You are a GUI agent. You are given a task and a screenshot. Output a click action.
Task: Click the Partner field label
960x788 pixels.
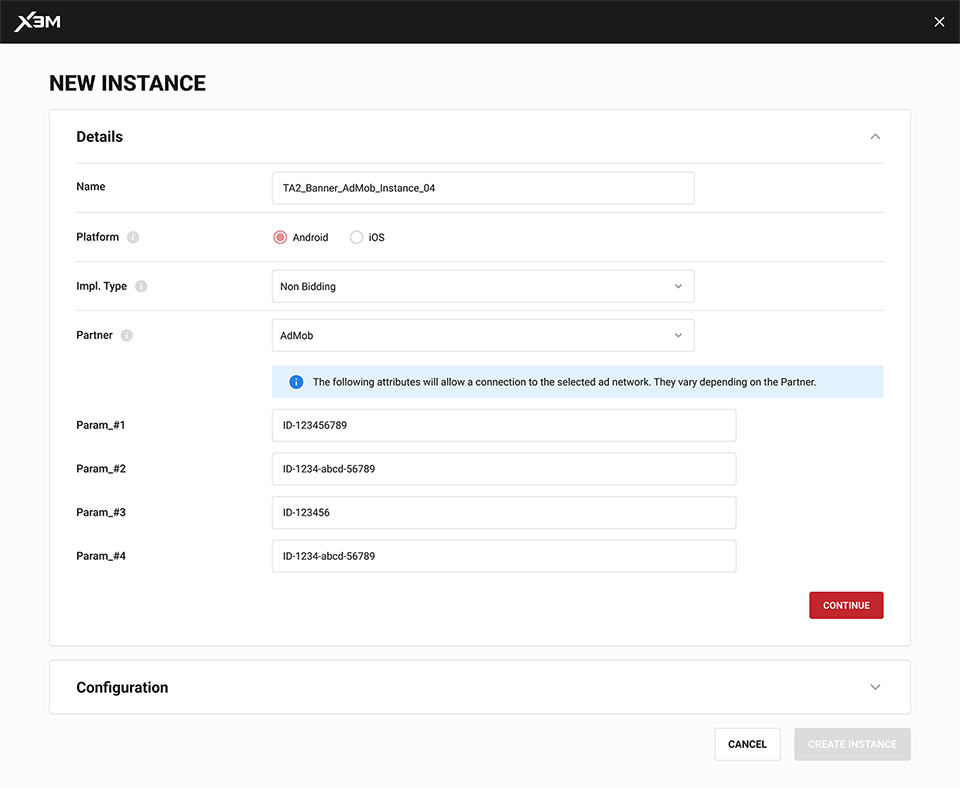pyautogui.click(x=94, y=335)
